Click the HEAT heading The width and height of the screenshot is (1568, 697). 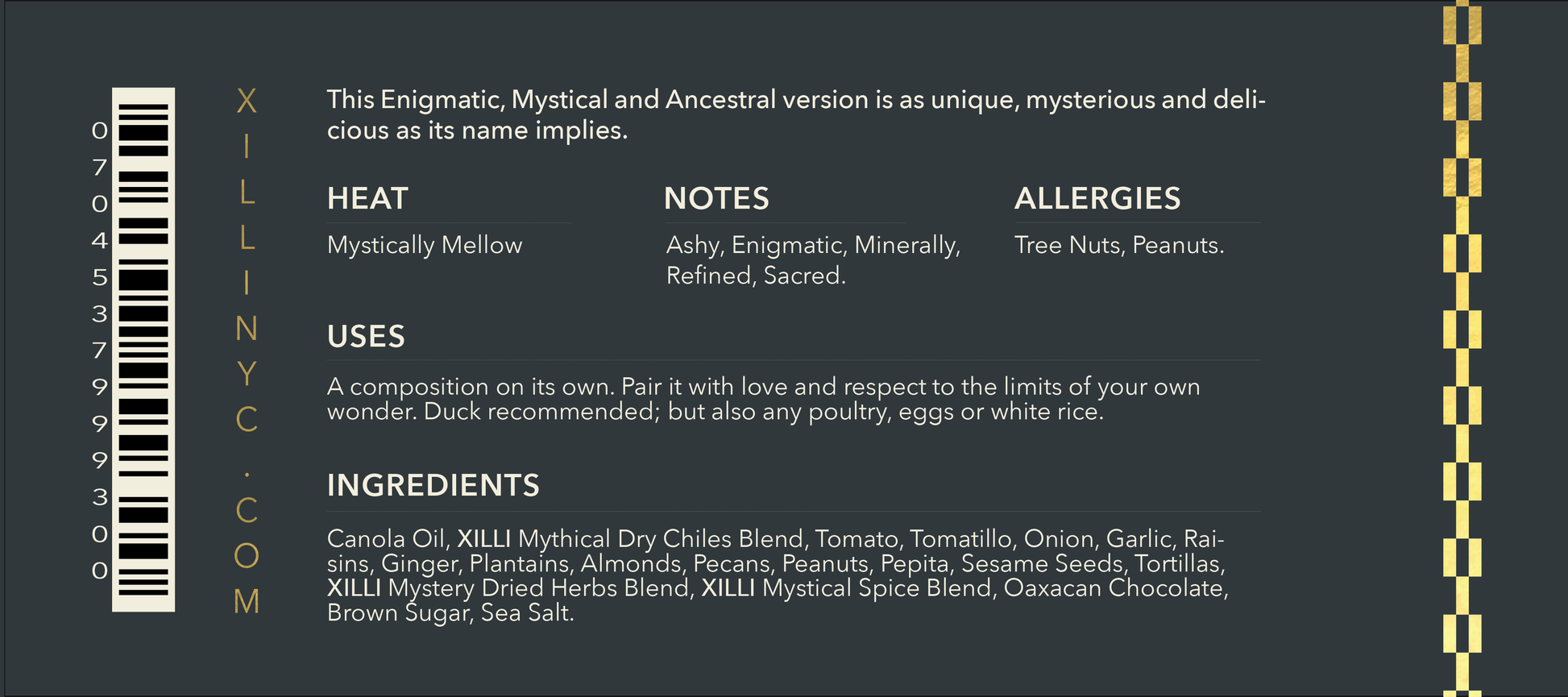[367, 199]
